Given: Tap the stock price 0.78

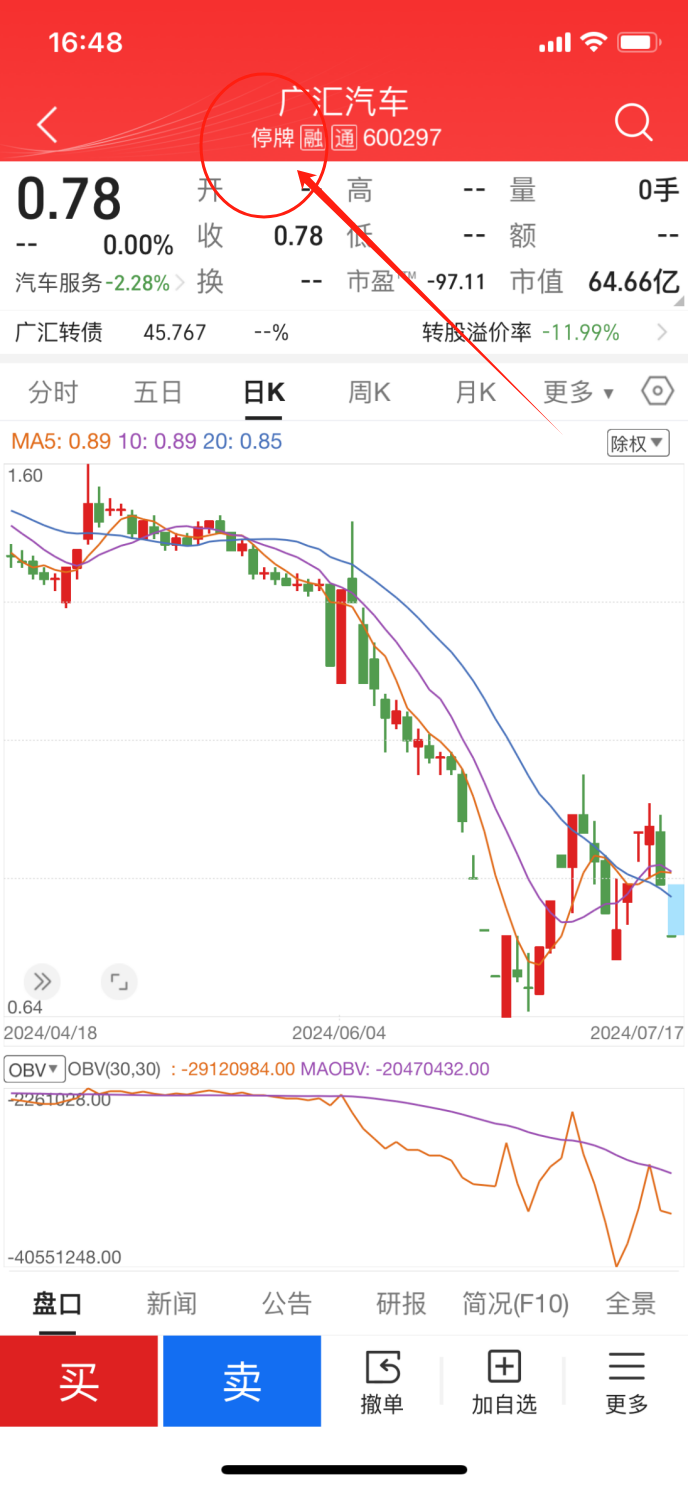Looking at the screenshot, I should pyautogui.click(x=69, y=198).
